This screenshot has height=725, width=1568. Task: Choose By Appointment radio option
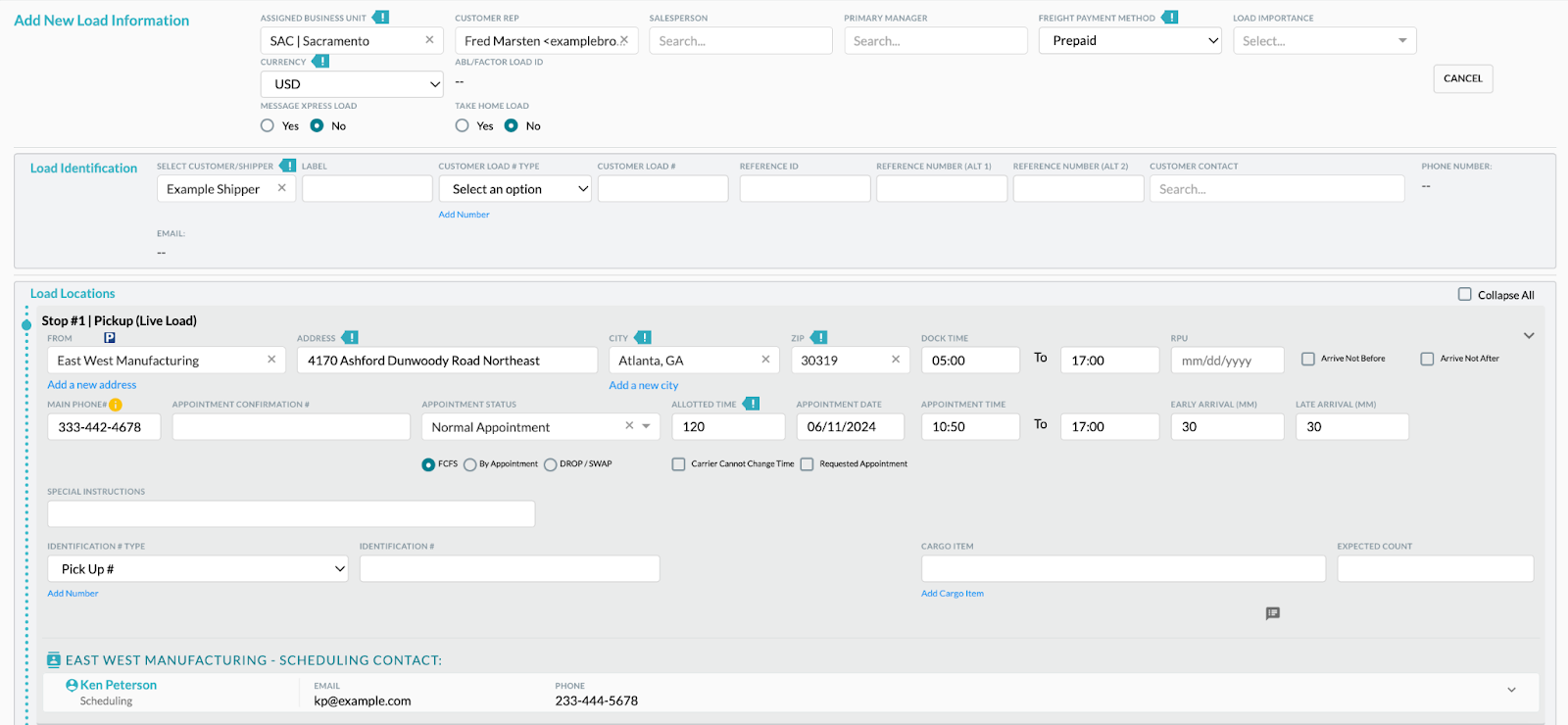pyautogui.click(x=470, y=464)
